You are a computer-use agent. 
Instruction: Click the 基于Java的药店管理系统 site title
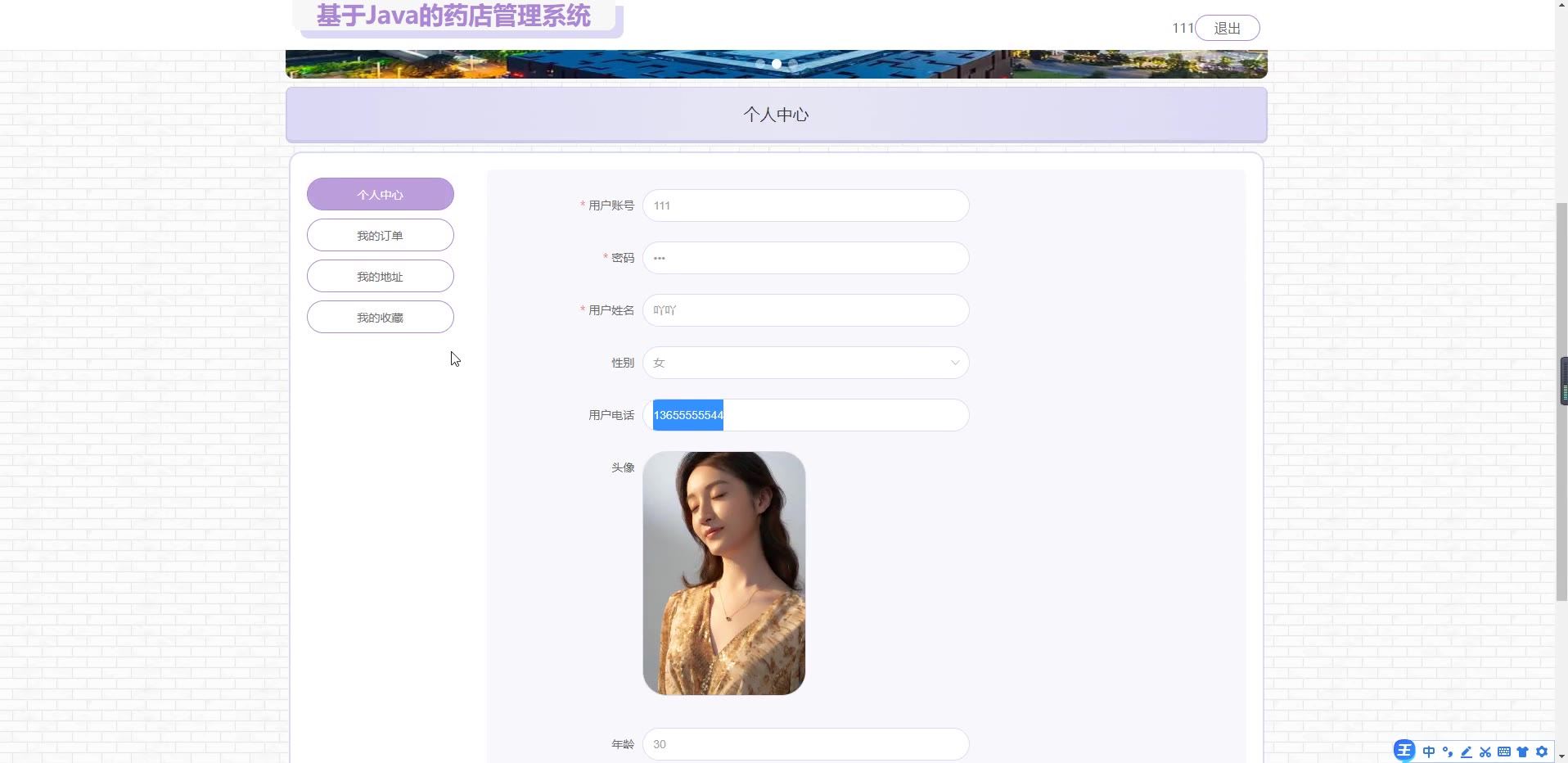pos(453,16)
